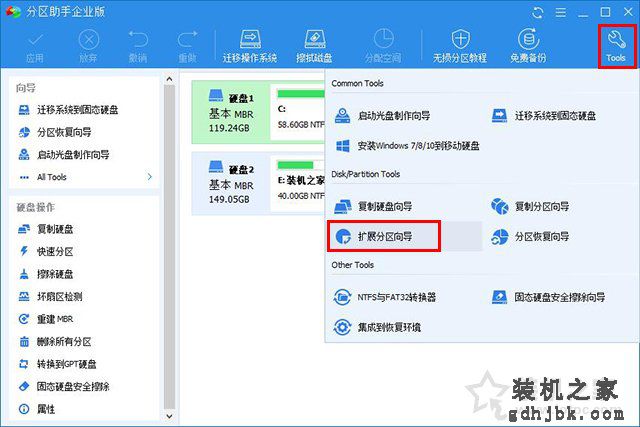Click 转换到GPT硬盘 sidebar item
Viewport: 640px width, 427px height.
(57, 364)
